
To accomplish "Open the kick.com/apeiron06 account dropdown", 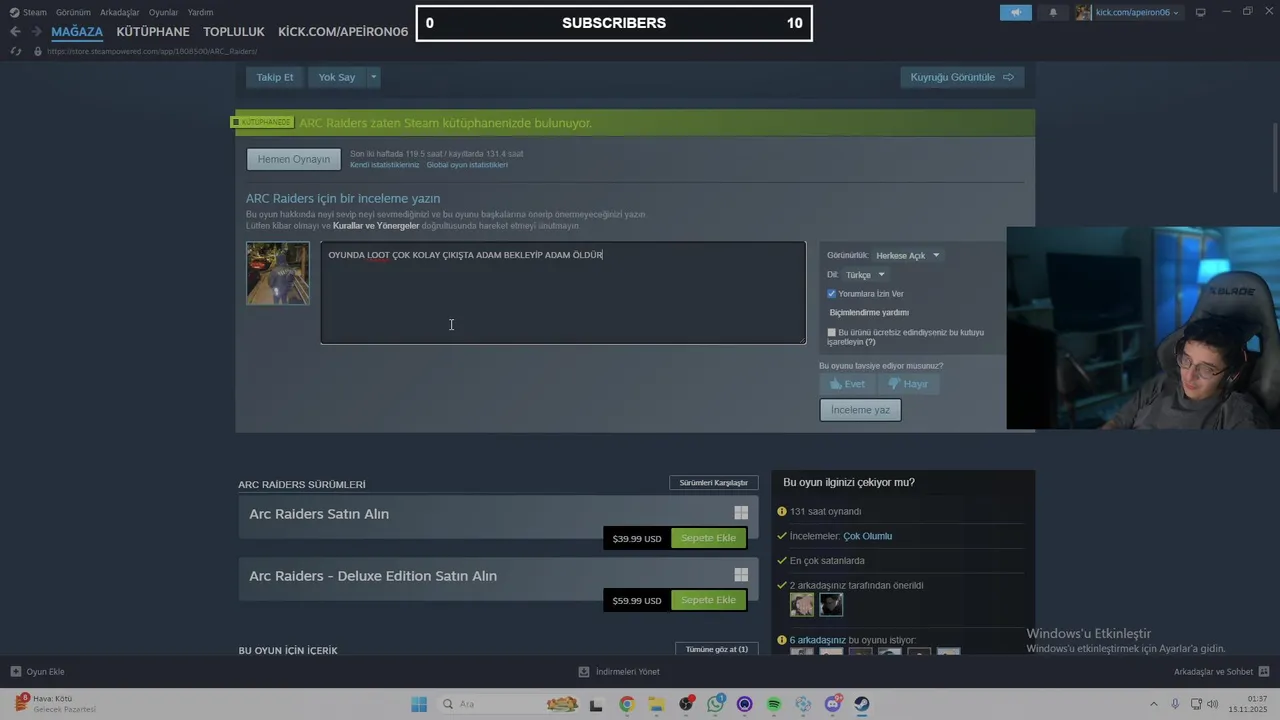I will click(x=1138, y=12).
